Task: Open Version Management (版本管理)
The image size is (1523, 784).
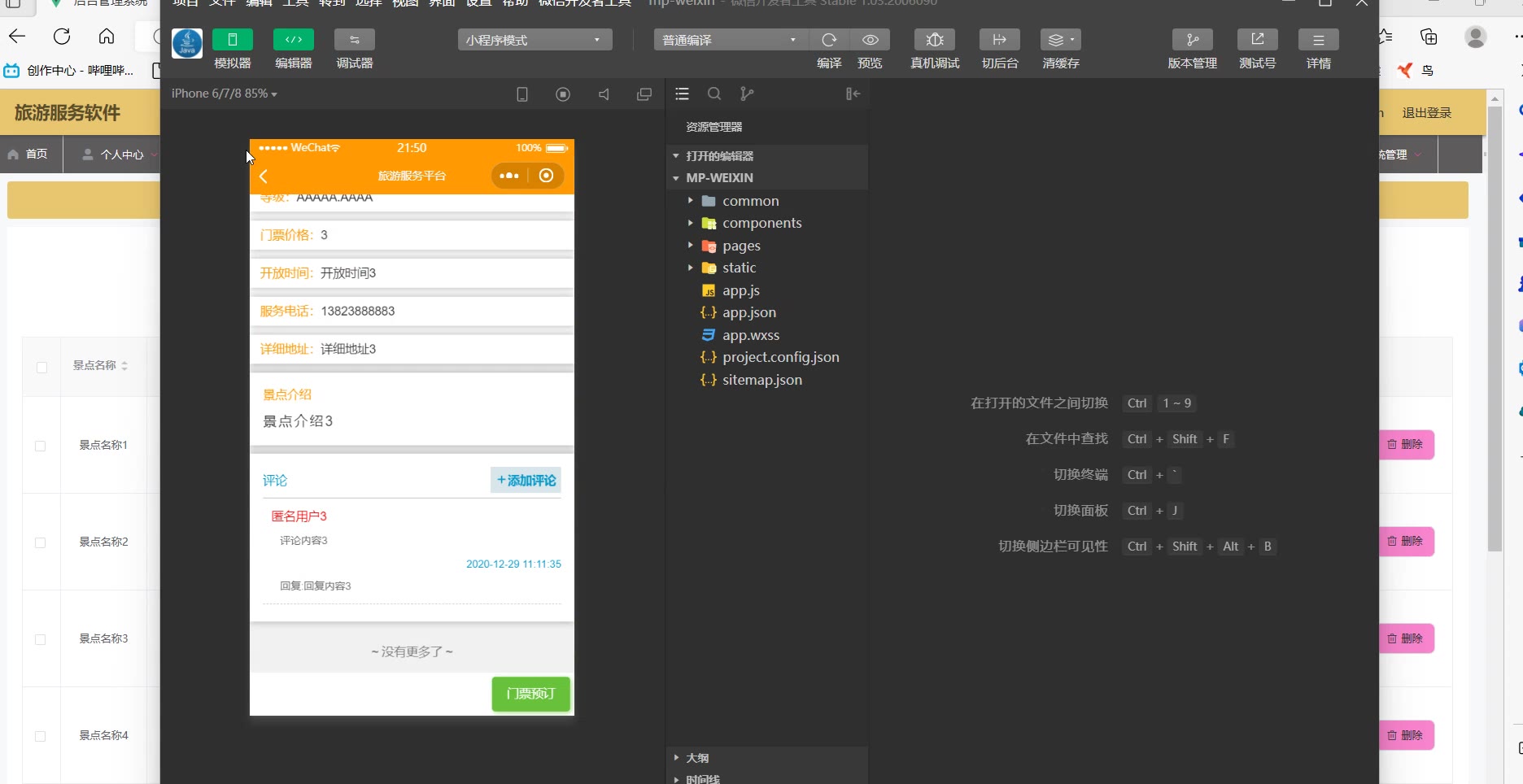Action: (x=1192, y=40)
